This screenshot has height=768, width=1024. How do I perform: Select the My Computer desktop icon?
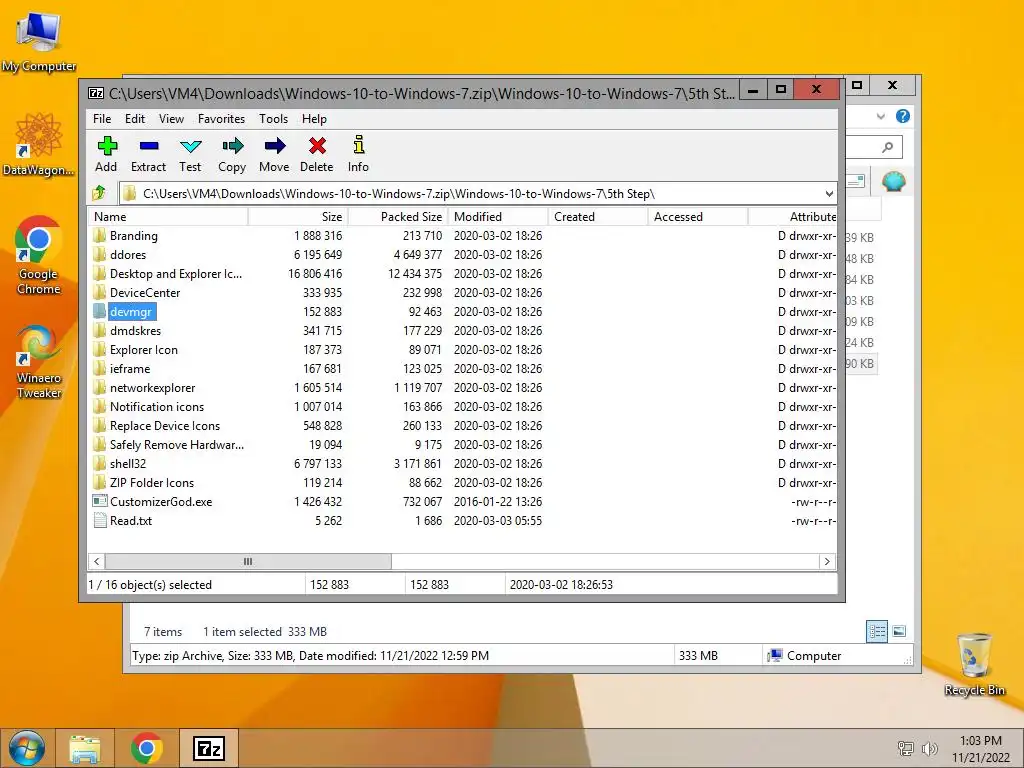click(x=39, y=40)
